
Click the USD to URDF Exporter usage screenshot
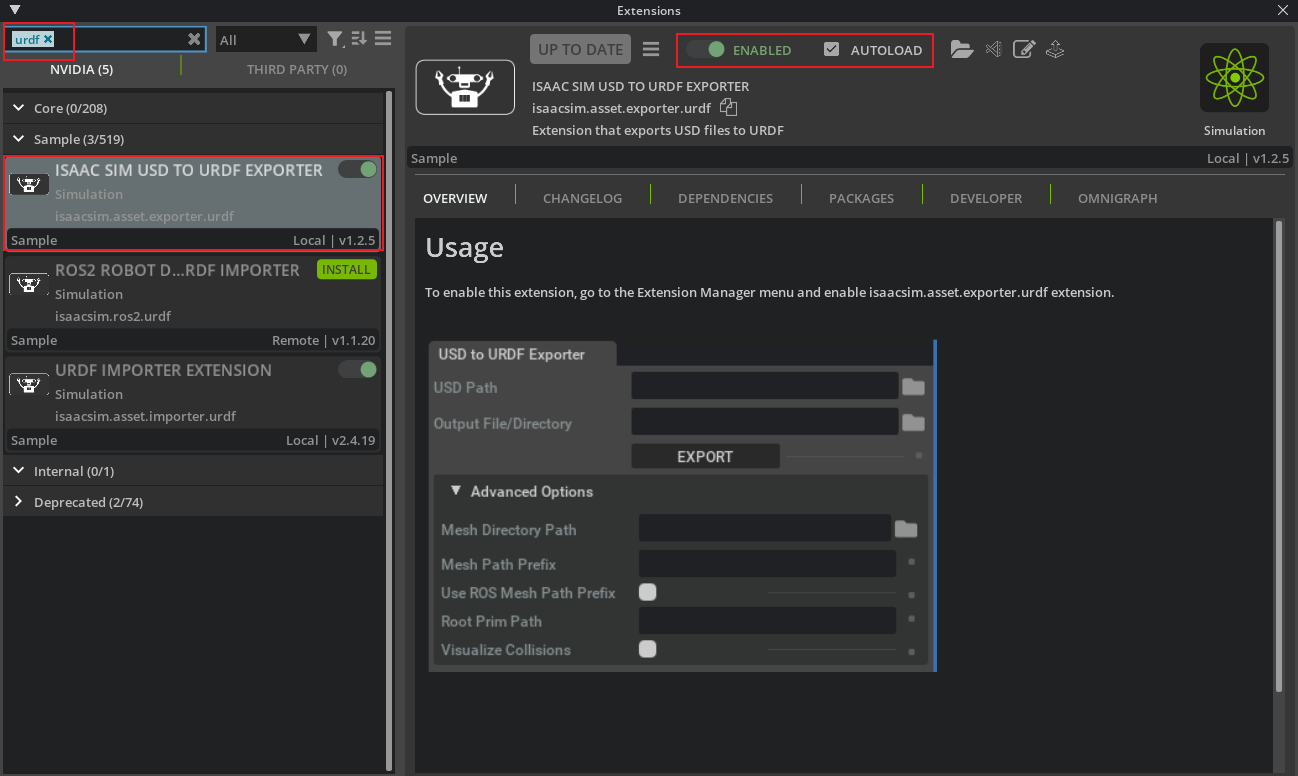681,506
